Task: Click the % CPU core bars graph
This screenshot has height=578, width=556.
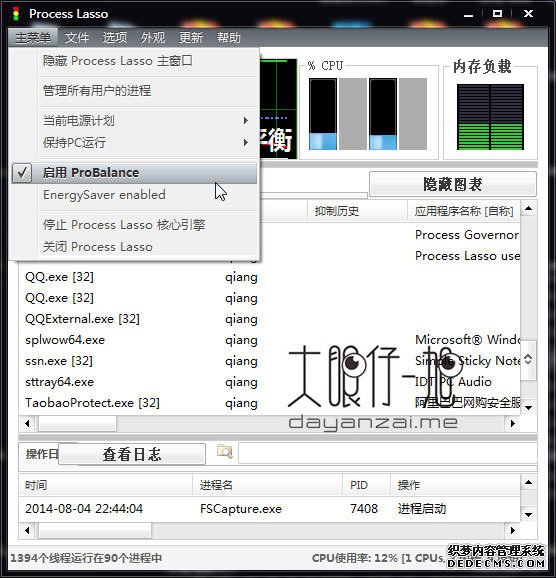Action: pos(368,114)
